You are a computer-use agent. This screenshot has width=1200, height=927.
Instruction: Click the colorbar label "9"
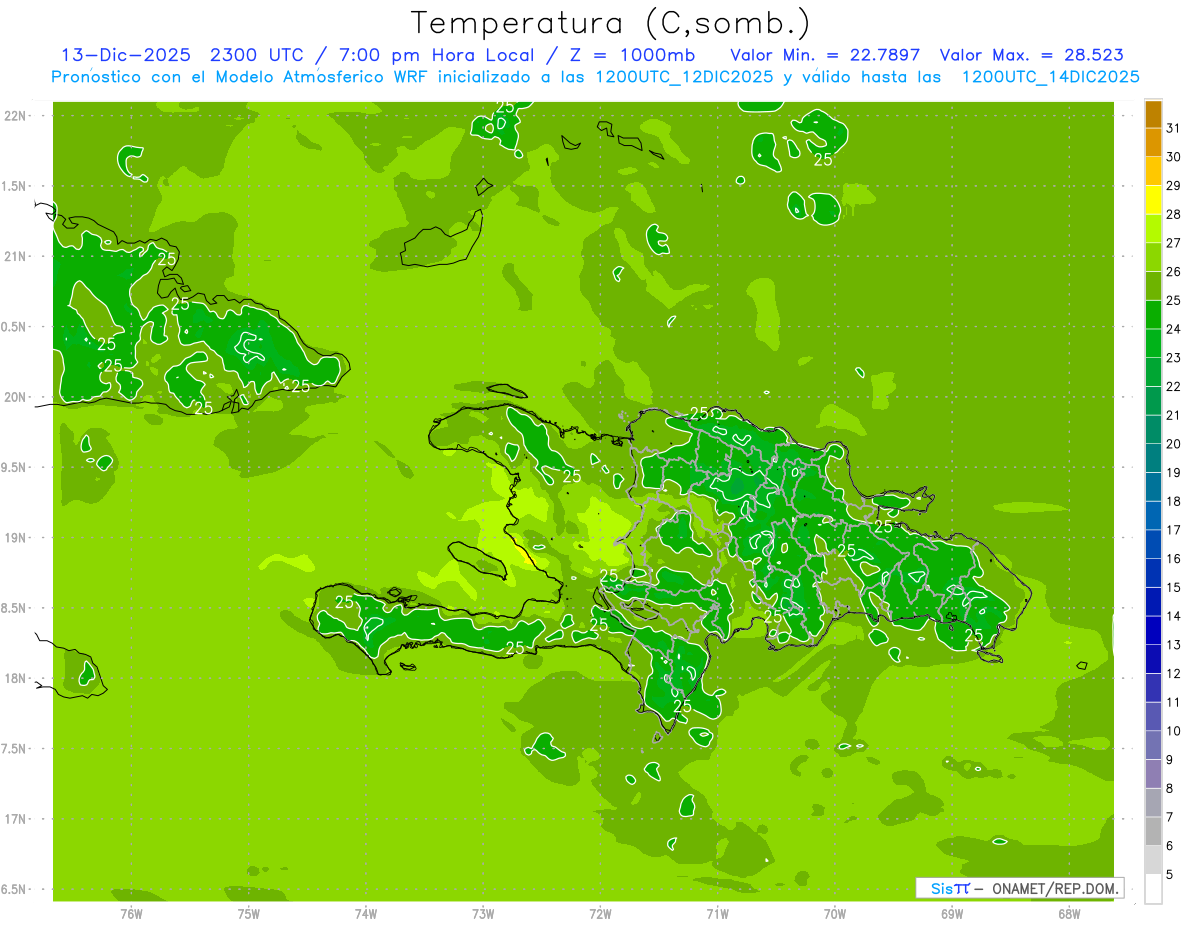pyautogui.click(x=1170, y=760)
